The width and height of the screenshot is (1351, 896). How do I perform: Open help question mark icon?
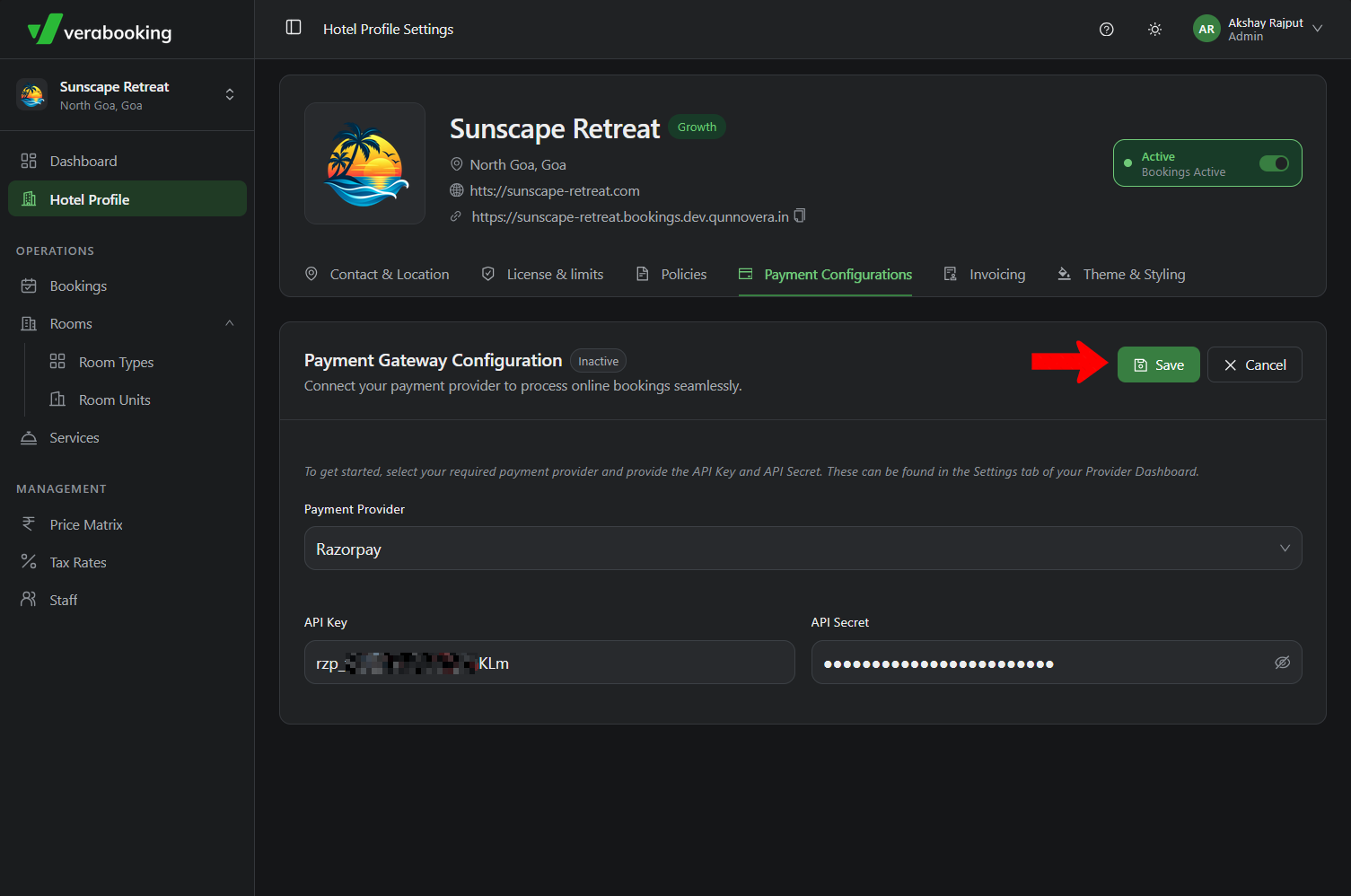pos(1106,30)
